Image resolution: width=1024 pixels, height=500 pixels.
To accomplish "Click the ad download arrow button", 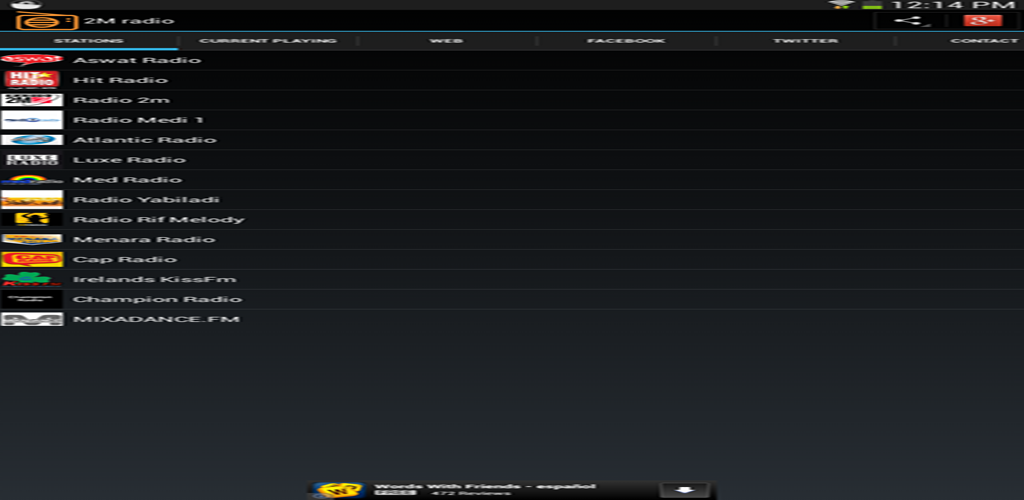I will click(x=684, y=491).
